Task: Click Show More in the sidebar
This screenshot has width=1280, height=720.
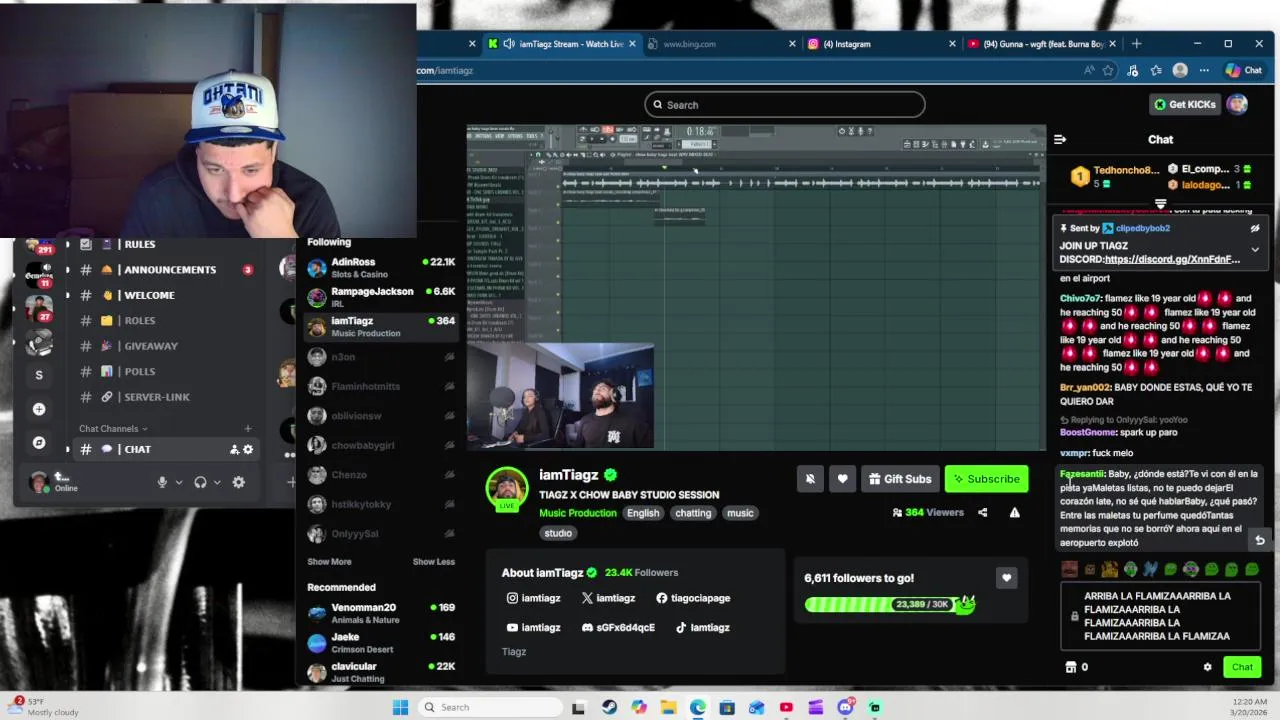Action: click(x=329, y=562)
